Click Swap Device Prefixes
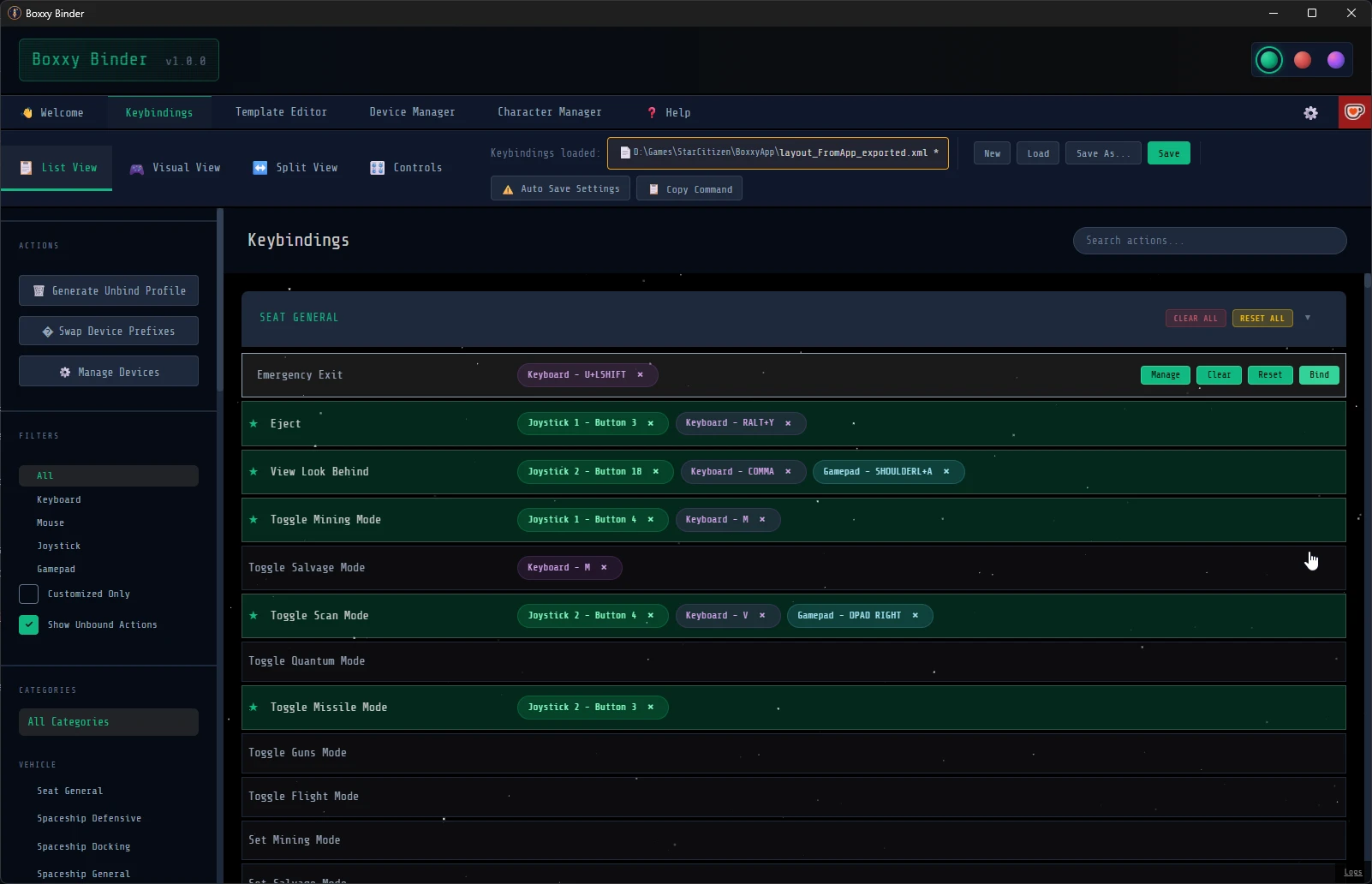This screenshot has height=884, width=1372. pyautogui.click(x=109, y=331)
